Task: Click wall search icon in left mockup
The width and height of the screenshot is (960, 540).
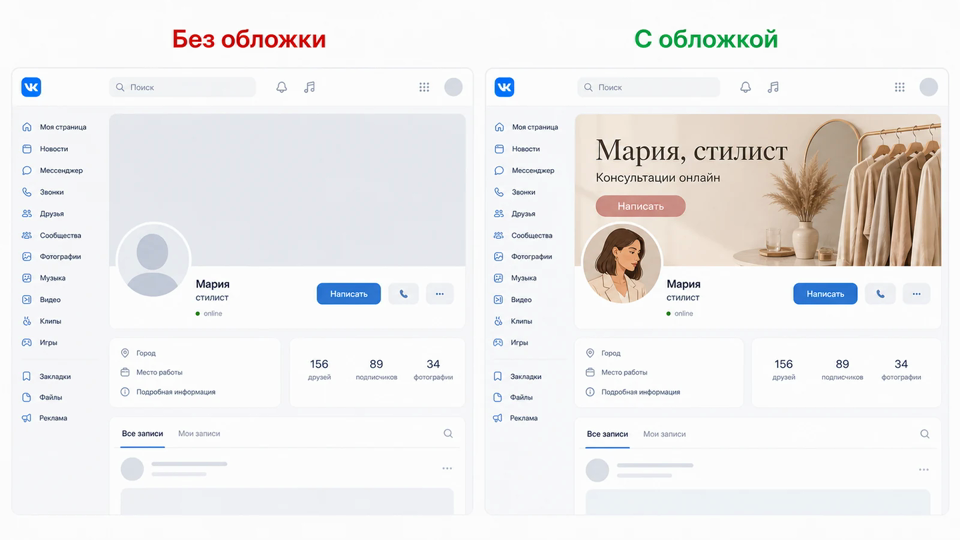Action: click(448, 433)
